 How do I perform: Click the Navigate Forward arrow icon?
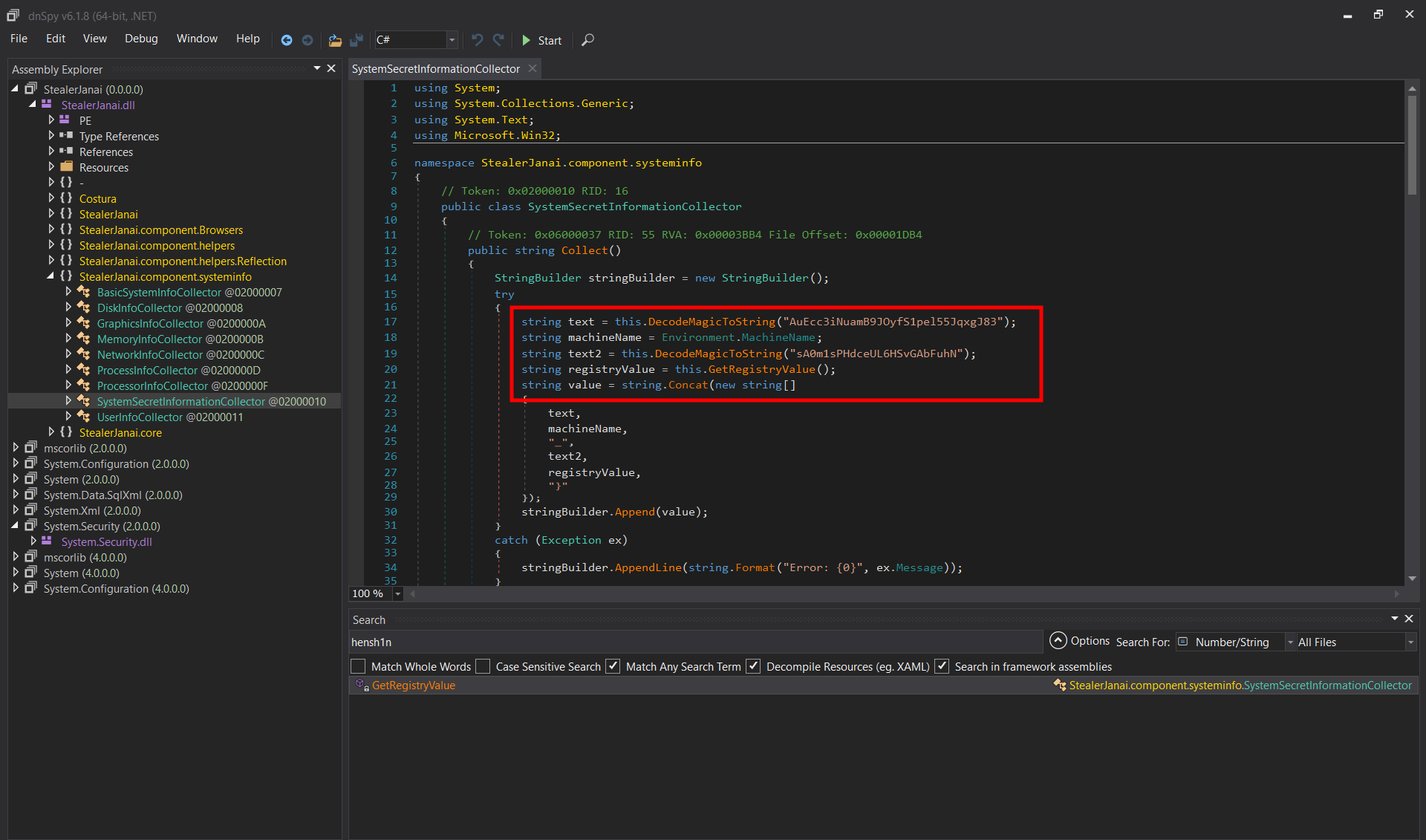307,40
